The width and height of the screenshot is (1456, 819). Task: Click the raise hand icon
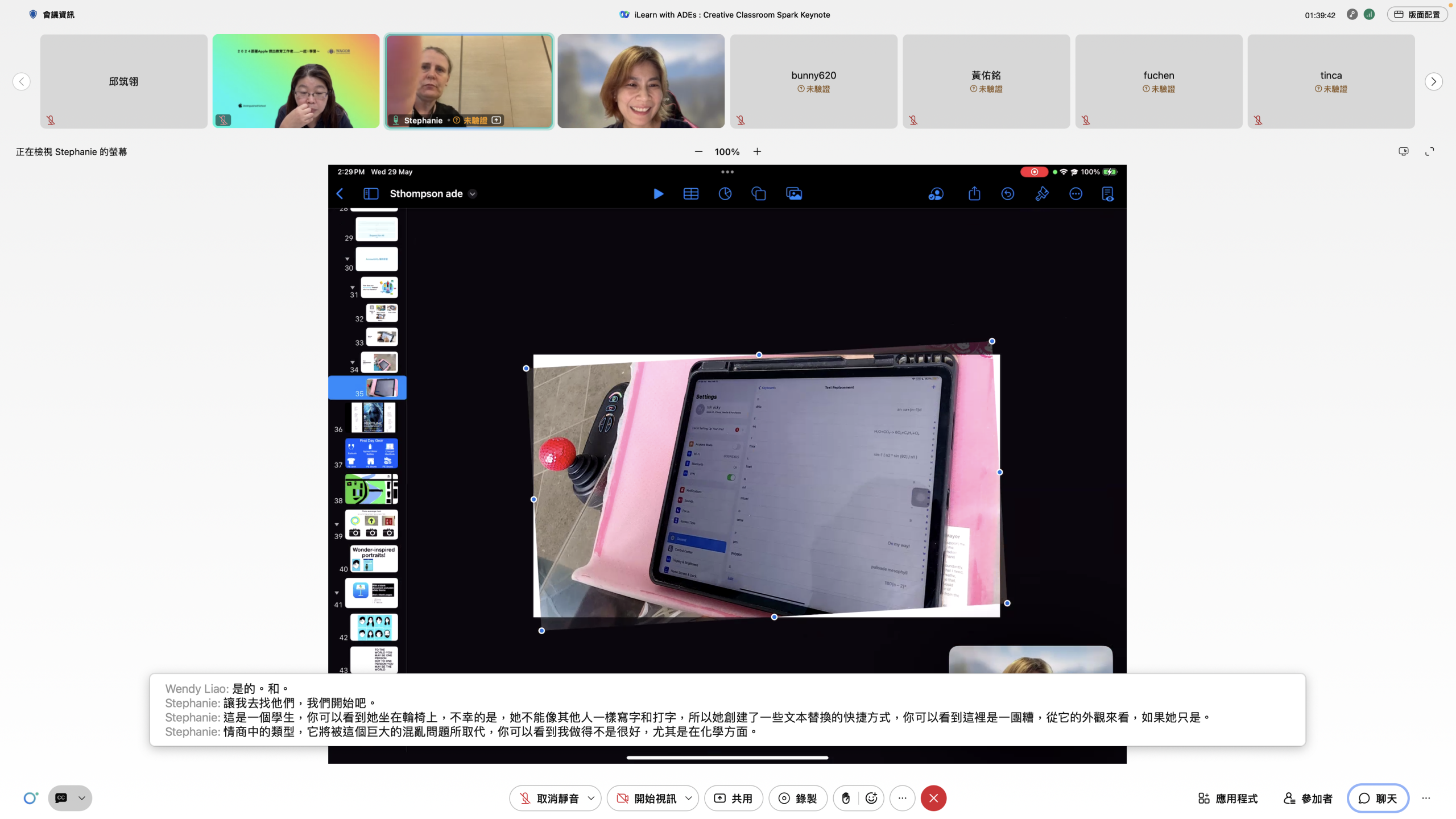click(846, 798)
